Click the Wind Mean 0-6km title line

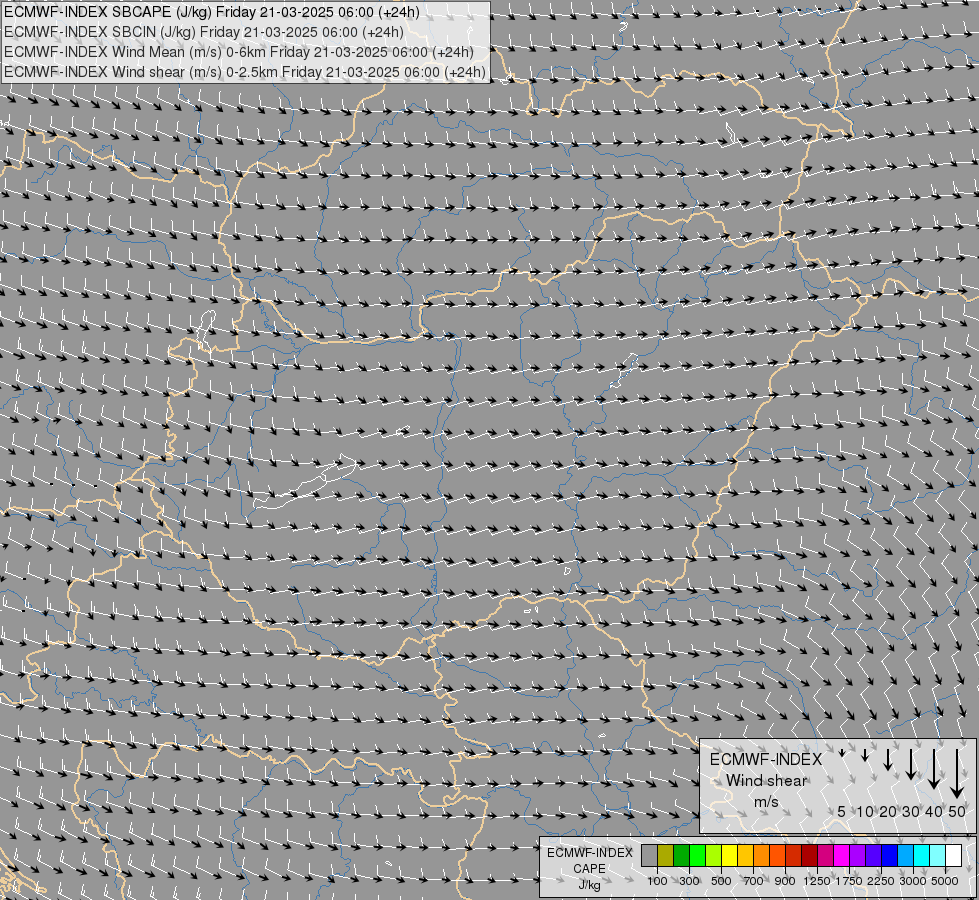click(x=239, y=52)
